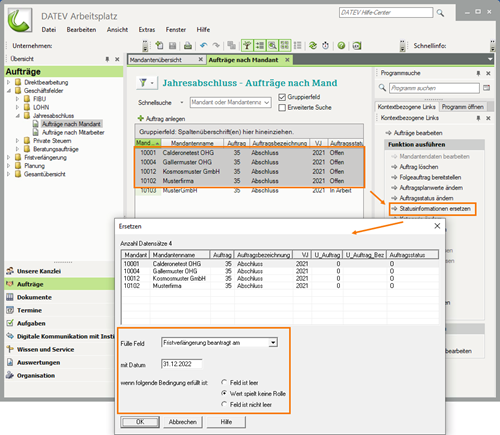Click OK in the Ersetzen dialog
This screenshot has width=500, height=435.
pyautogui.click(x=140, y=422)
